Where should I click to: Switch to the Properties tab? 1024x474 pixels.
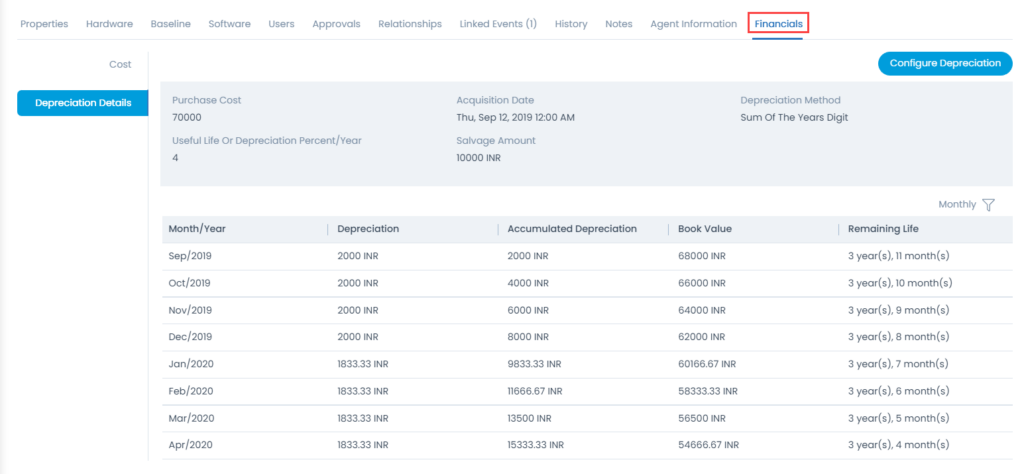44,24
